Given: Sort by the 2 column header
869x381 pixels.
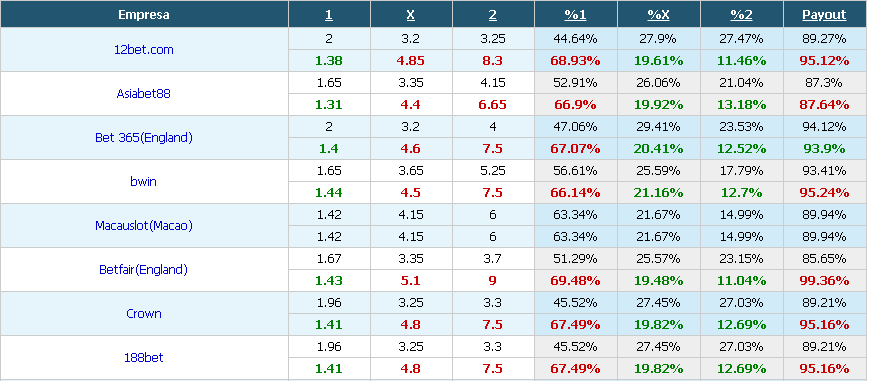Looking at the screenshot, I should coord(493,15).
